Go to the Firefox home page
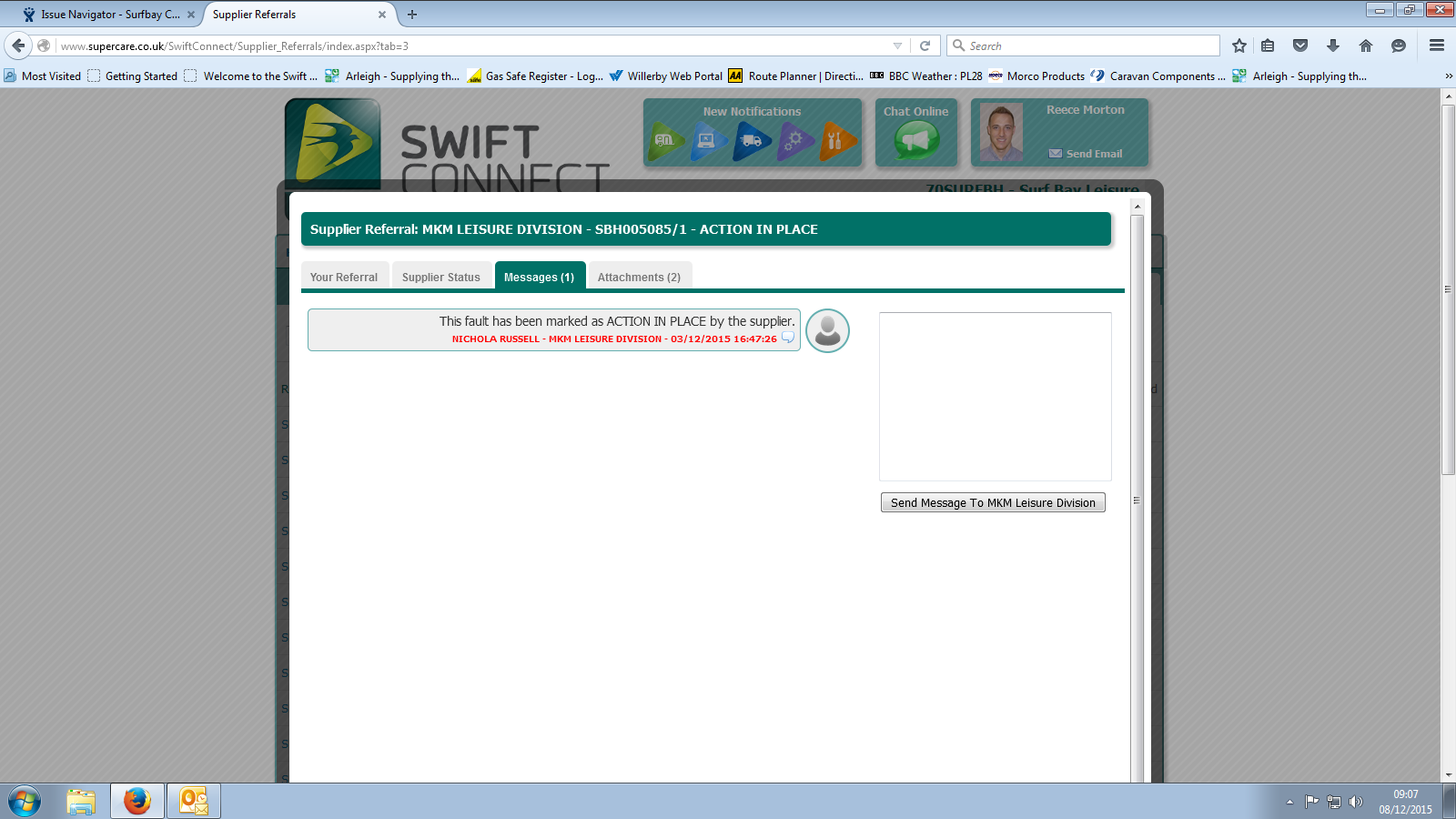Image resolution: width=1456 pixels, height=819 pixels. click(x=1366, y=45)
